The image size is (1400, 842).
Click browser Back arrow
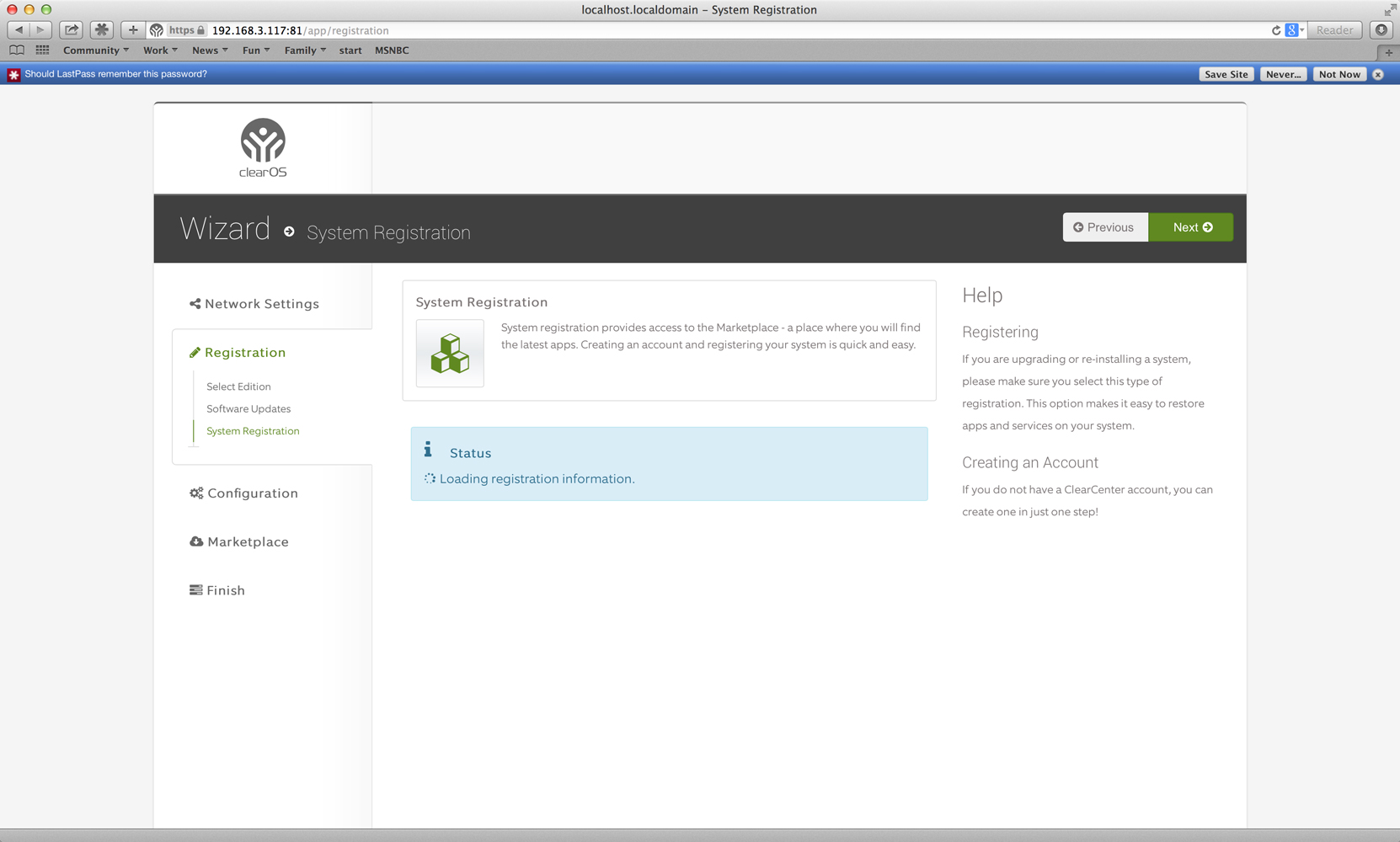pyautogui.click(x=19, y=30)
